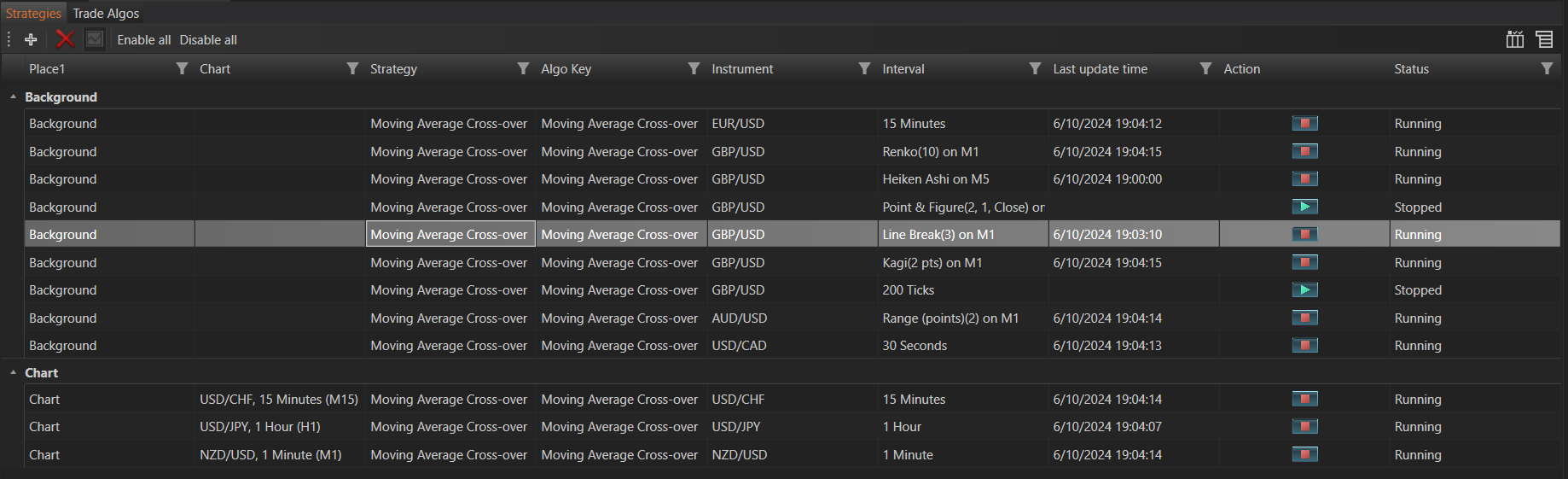1568x479 pixels.
Task: Click the filter icon in Status column header
Action: pos(1547,68)
